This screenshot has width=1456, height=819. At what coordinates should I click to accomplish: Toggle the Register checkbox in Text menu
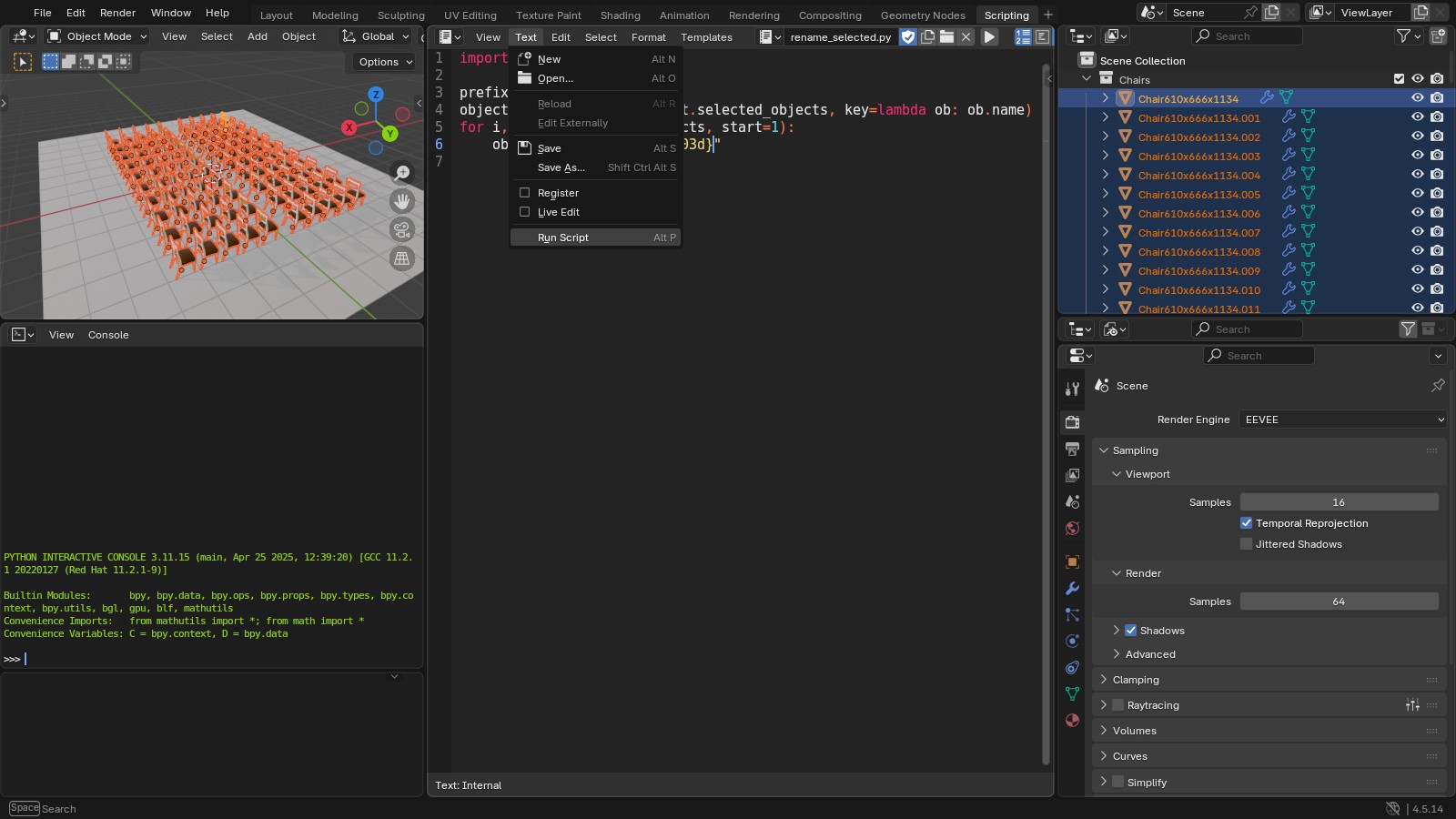coord(524,193)
